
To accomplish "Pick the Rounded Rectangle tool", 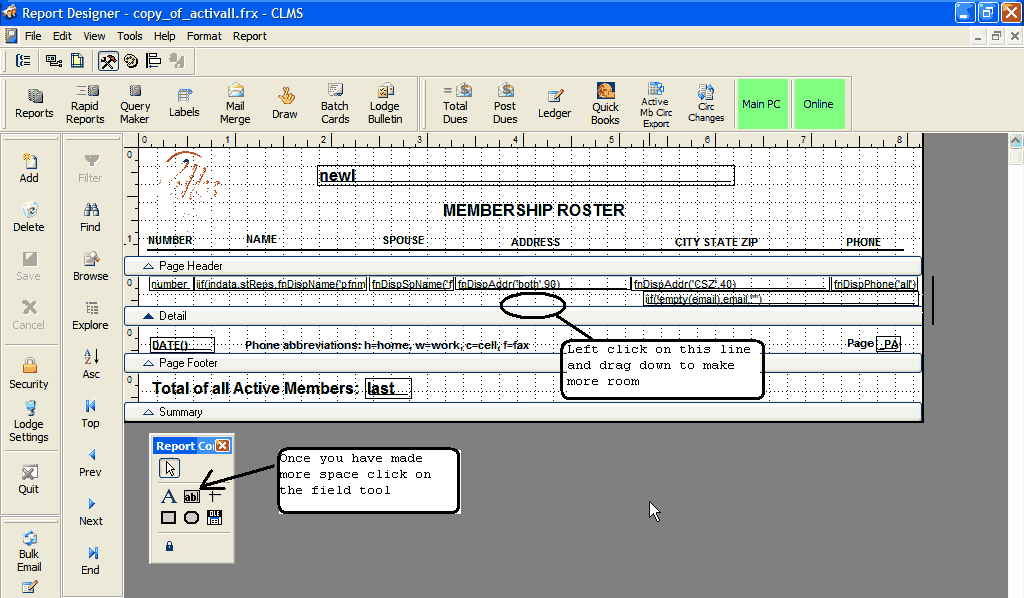I will [192, 517].
